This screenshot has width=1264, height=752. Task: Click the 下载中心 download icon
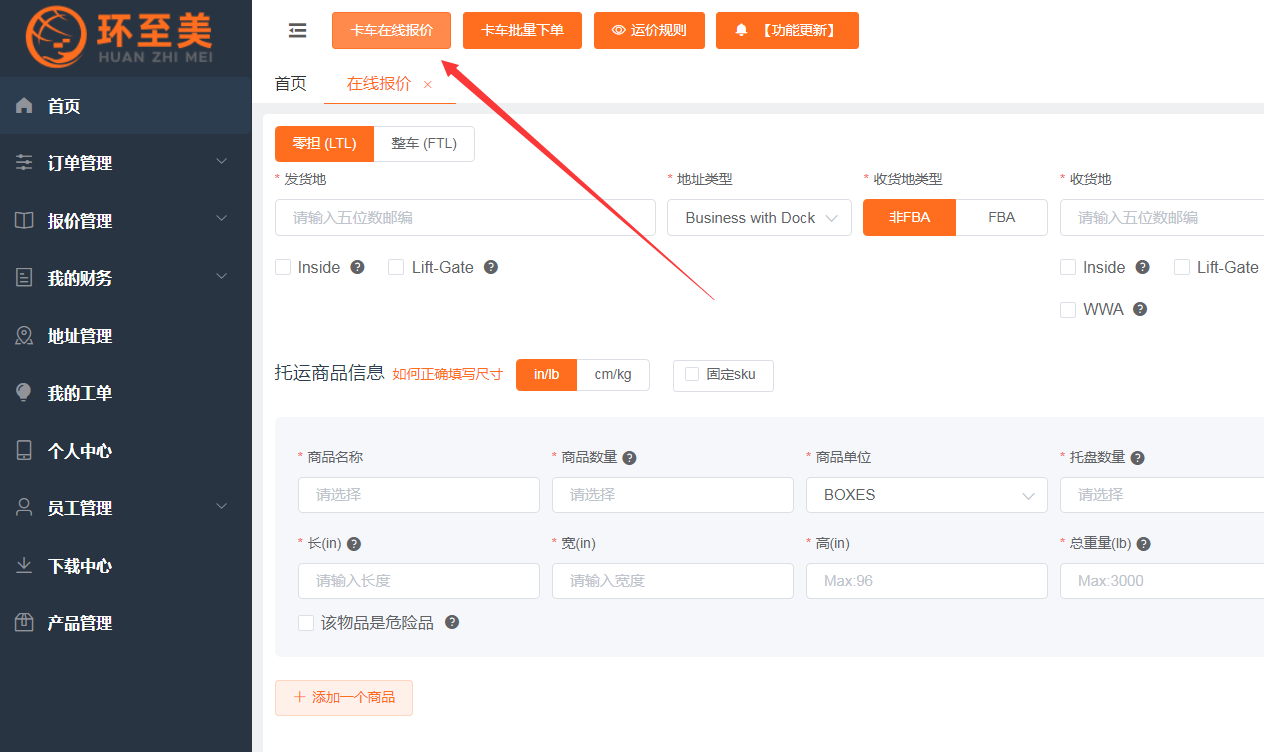coord(24,566)
